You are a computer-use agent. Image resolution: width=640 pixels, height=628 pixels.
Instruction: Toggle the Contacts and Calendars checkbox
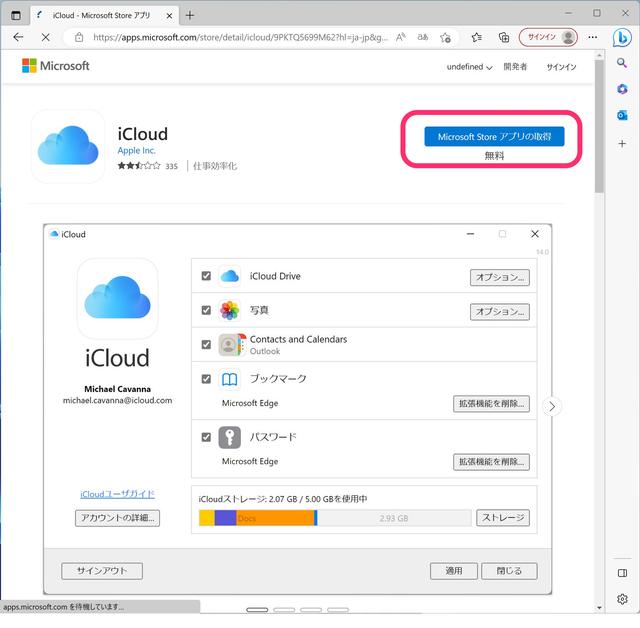tap(206, 344)
